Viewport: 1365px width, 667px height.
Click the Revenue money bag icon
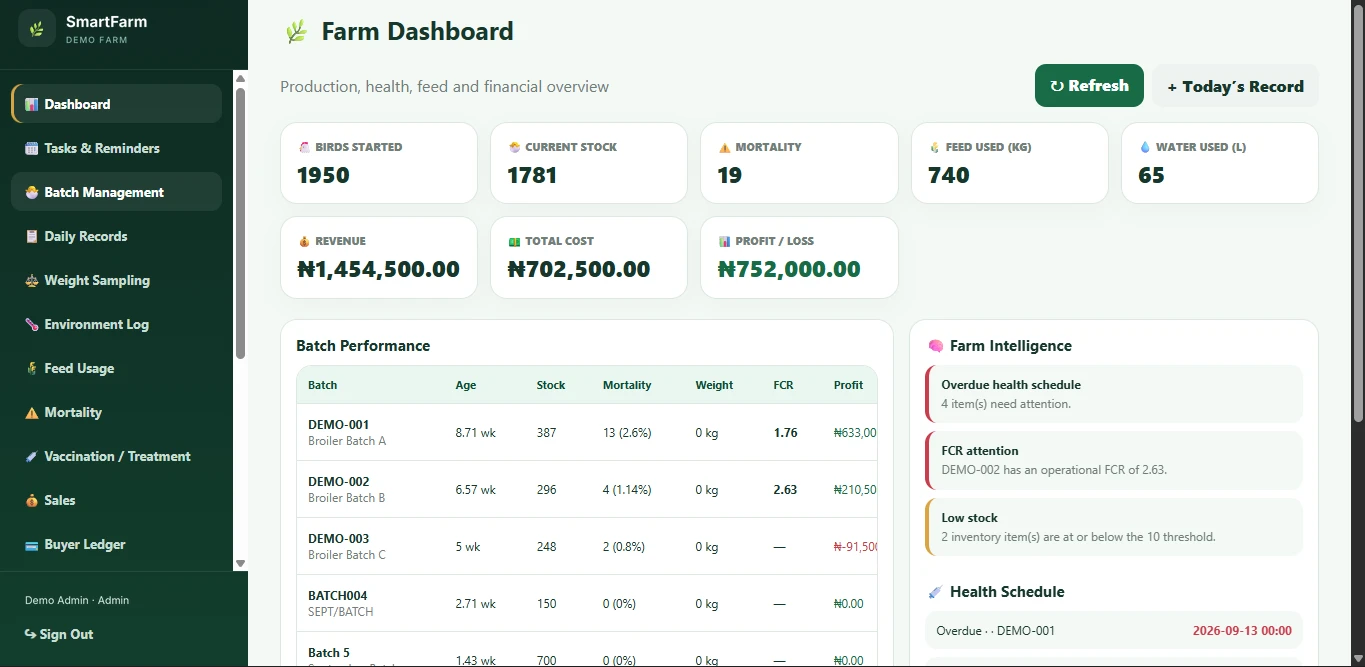[x=304, y=241]
